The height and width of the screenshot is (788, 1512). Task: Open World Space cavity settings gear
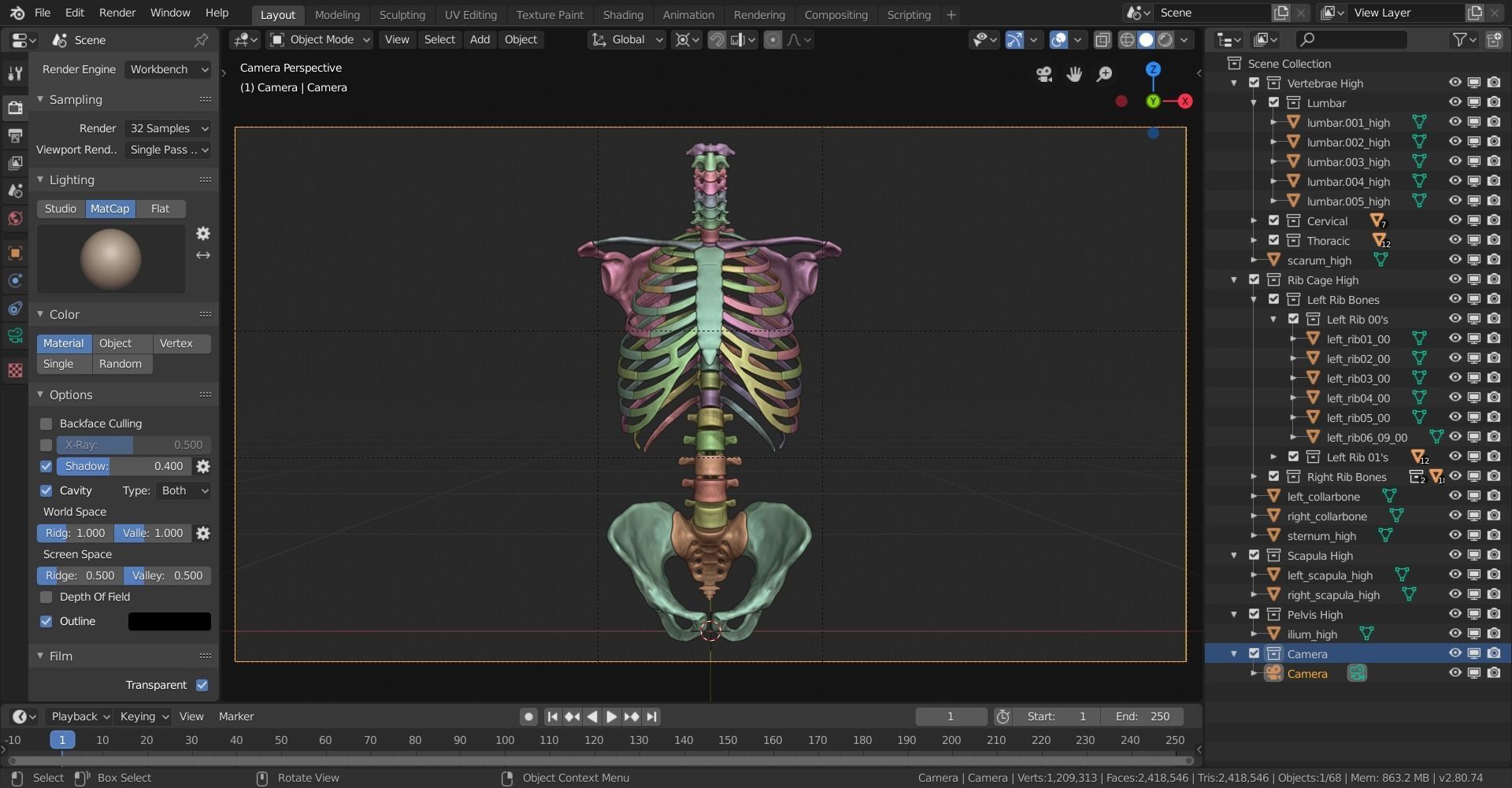point(203,533)
